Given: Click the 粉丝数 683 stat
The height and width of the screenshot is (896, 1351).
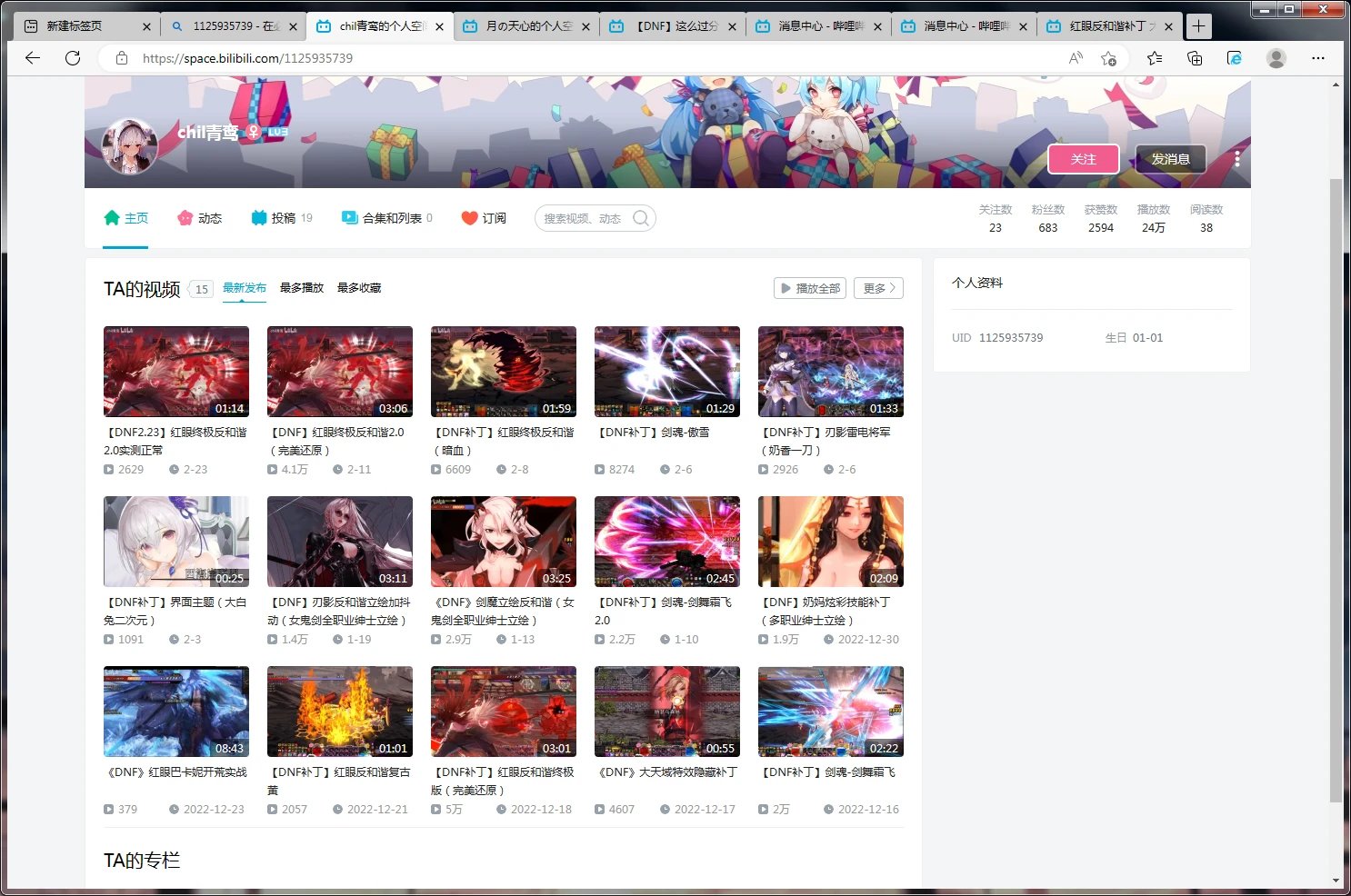Looking at the screenshot, I should 1048,218.
